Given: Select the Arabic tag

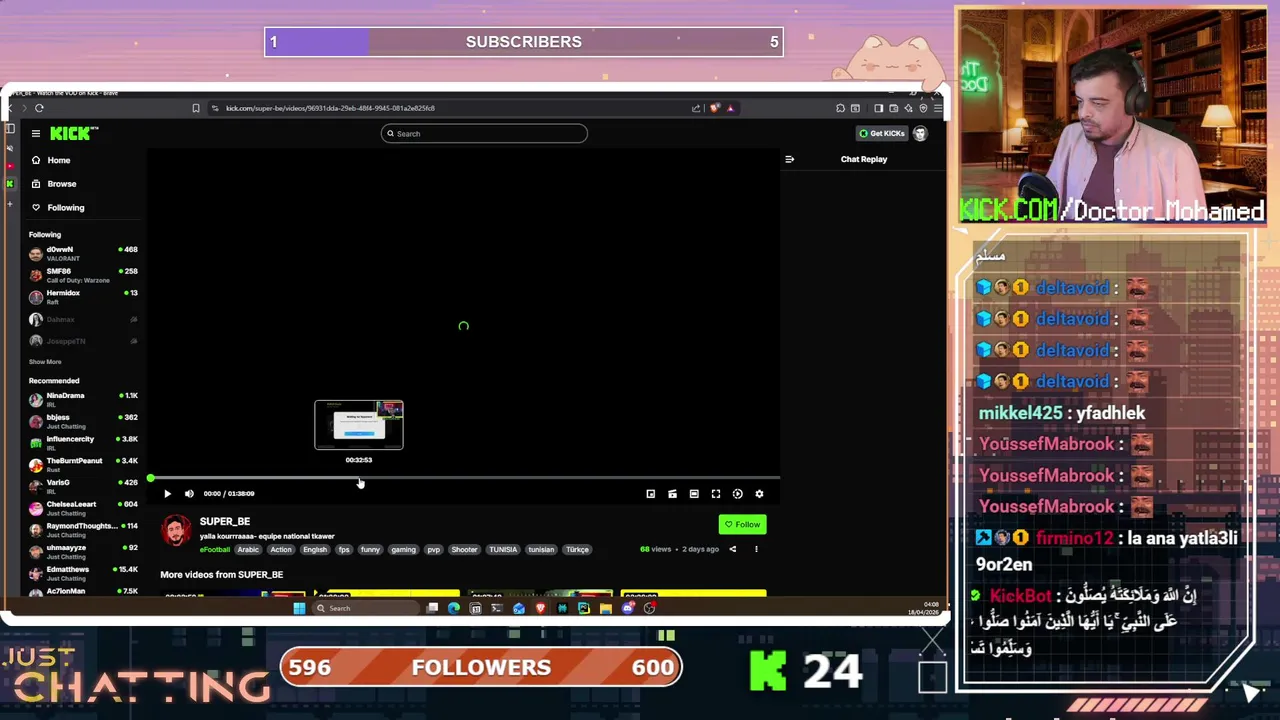Looking at the screenshot, I should [248, 549].
